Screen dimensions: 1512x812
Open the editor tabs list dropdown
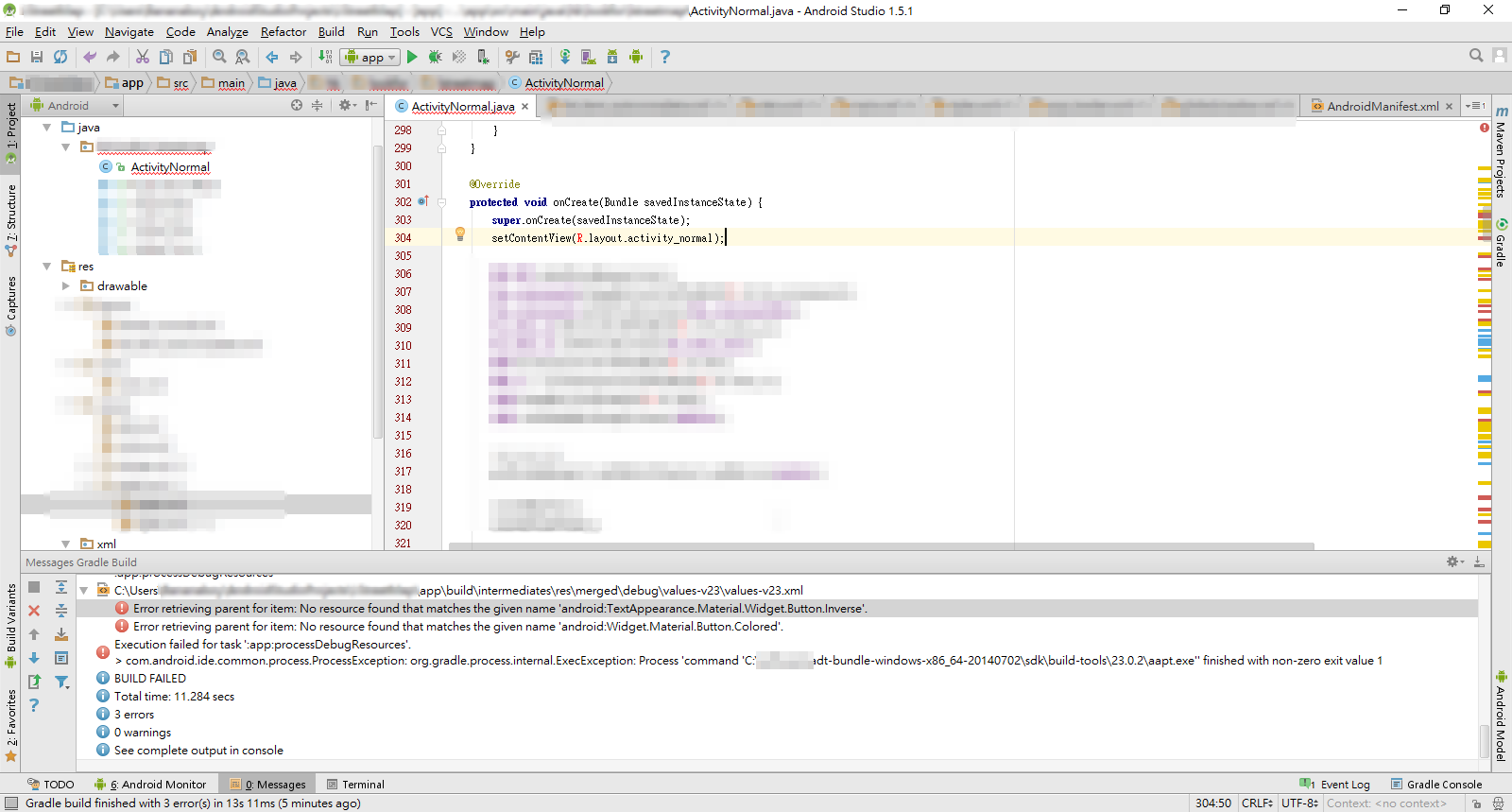[1475, 106]
